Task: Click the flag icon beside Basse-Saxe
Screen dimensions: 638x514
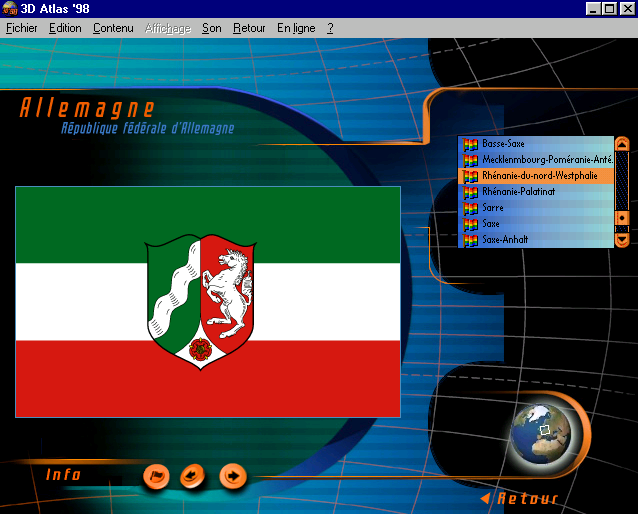Action: tap(470, 144)
